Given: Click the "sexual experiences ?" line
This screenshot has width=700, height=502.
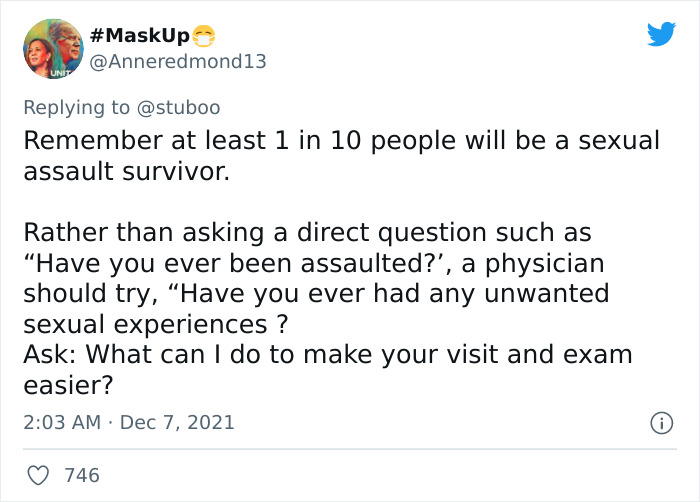Looking at the screenshot, I should coord(155,325).
